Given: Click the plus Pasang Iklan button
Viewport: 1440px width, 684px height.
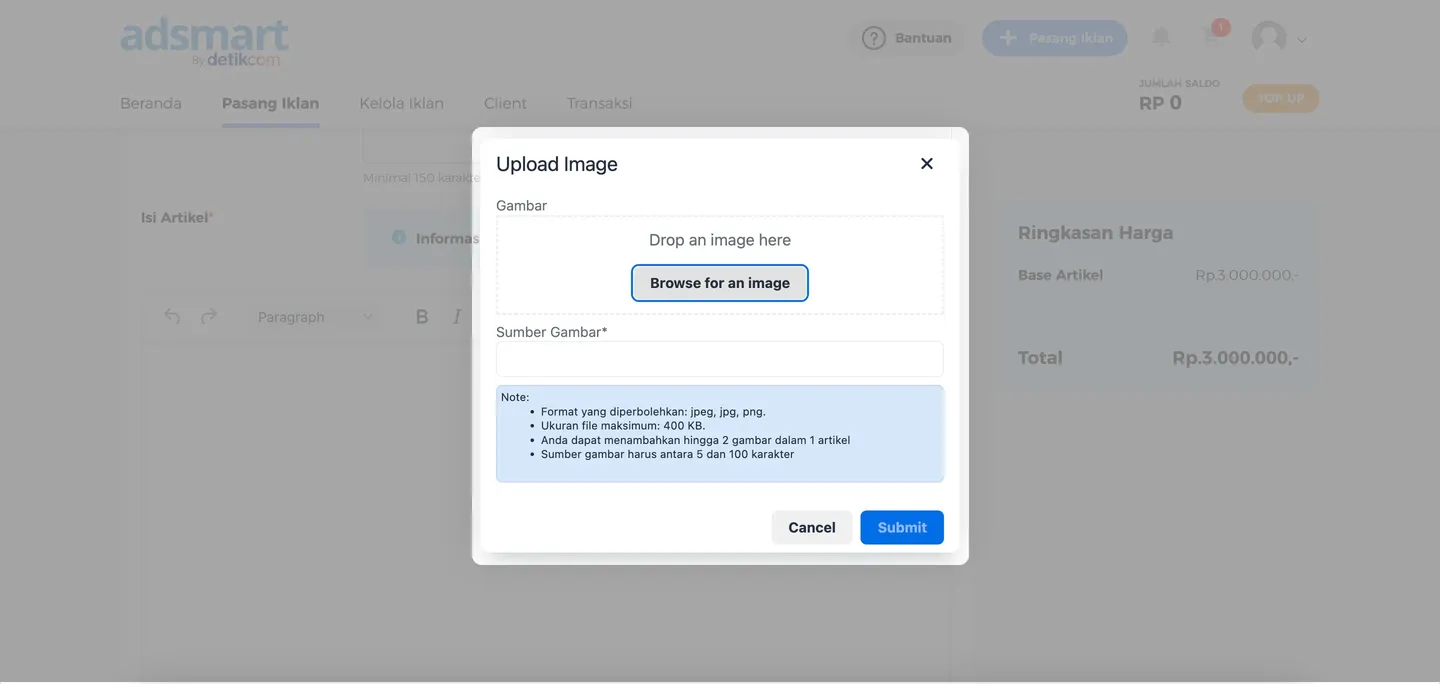Looking at the screenshot, I should click(1054, 38).
